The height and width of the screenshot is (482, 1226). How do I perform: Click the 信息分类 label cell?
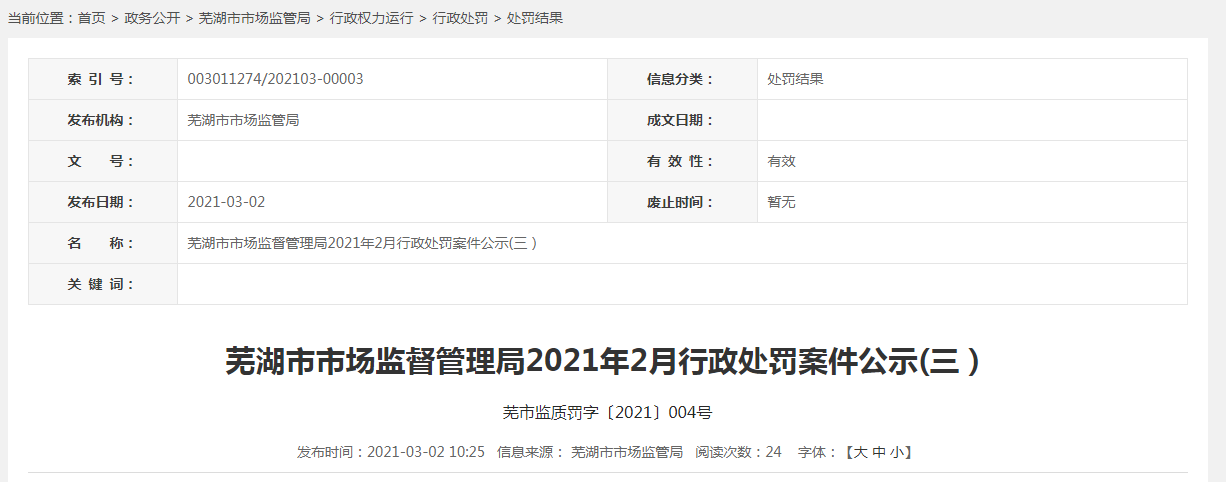coord(683,79)
